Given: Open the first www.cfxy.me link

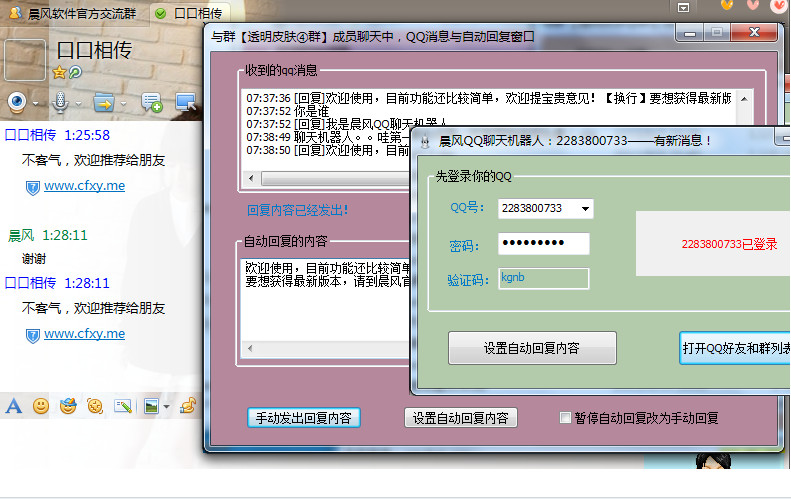Looking at the screenshot, I should (84, 186).
